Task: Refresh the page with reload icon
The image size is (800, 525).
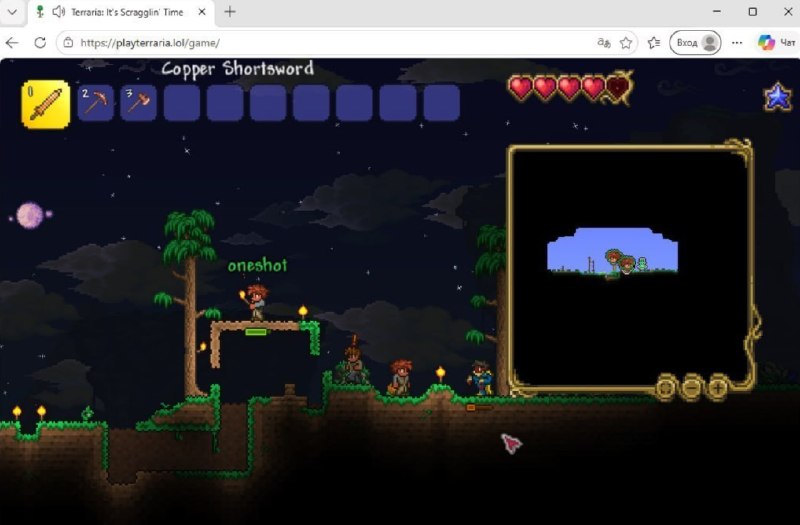Action: click(40, 43)
